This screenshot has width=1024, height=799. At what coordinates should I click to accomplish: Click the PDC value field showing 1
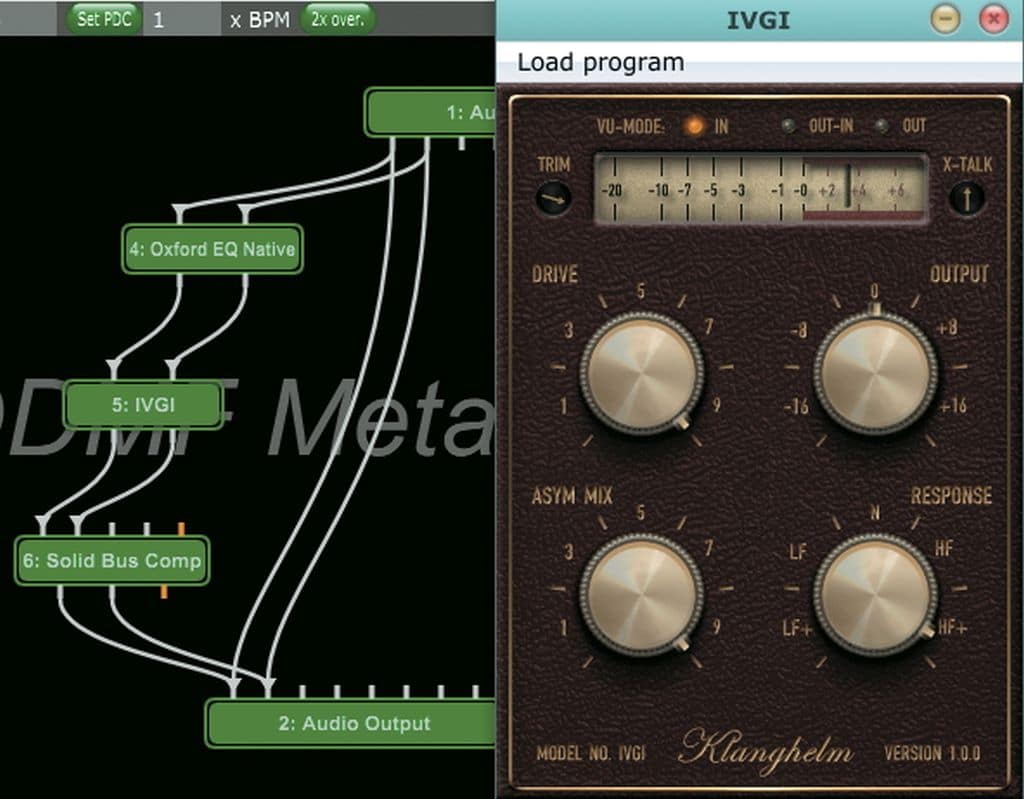(182, 20)
